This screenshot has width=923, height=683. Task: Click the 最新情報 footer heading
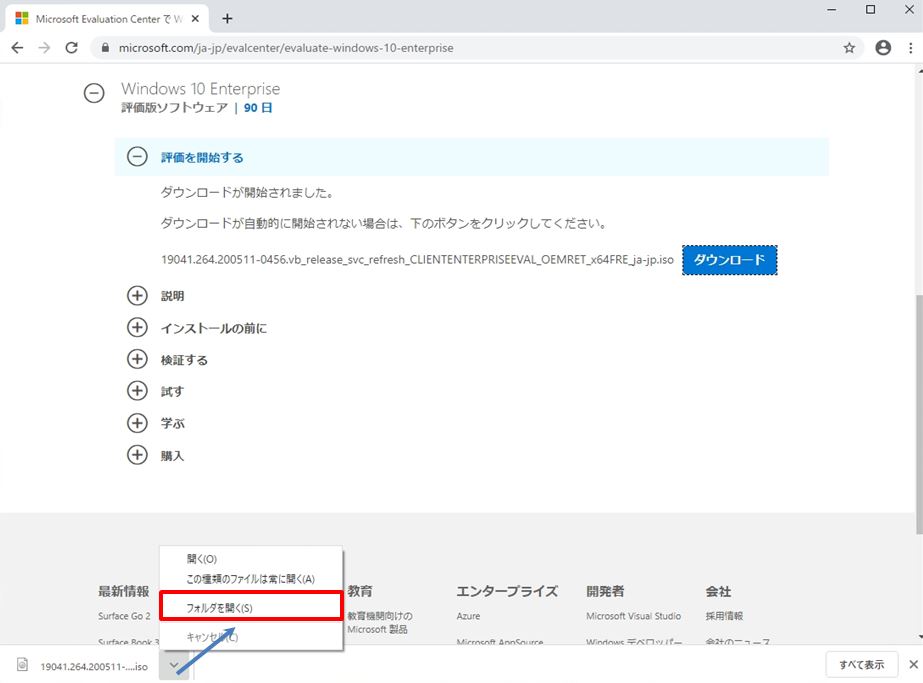[x=124, y=591]
